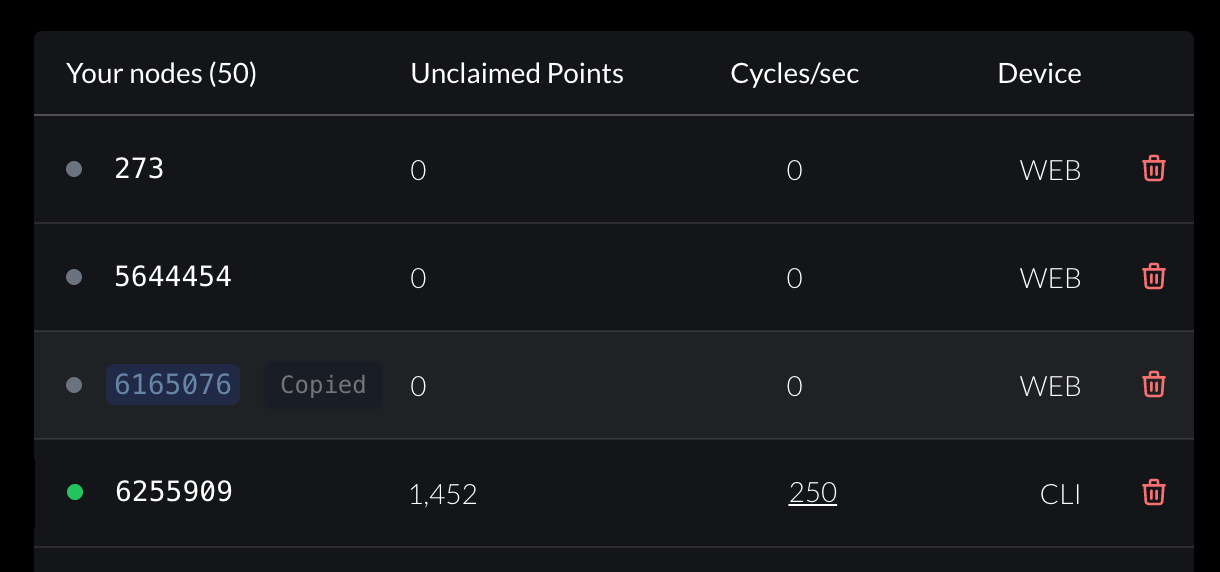Viewport: 1220px width, 572px height.
Task: Click the Copied badge
Action: click(323, 385)
